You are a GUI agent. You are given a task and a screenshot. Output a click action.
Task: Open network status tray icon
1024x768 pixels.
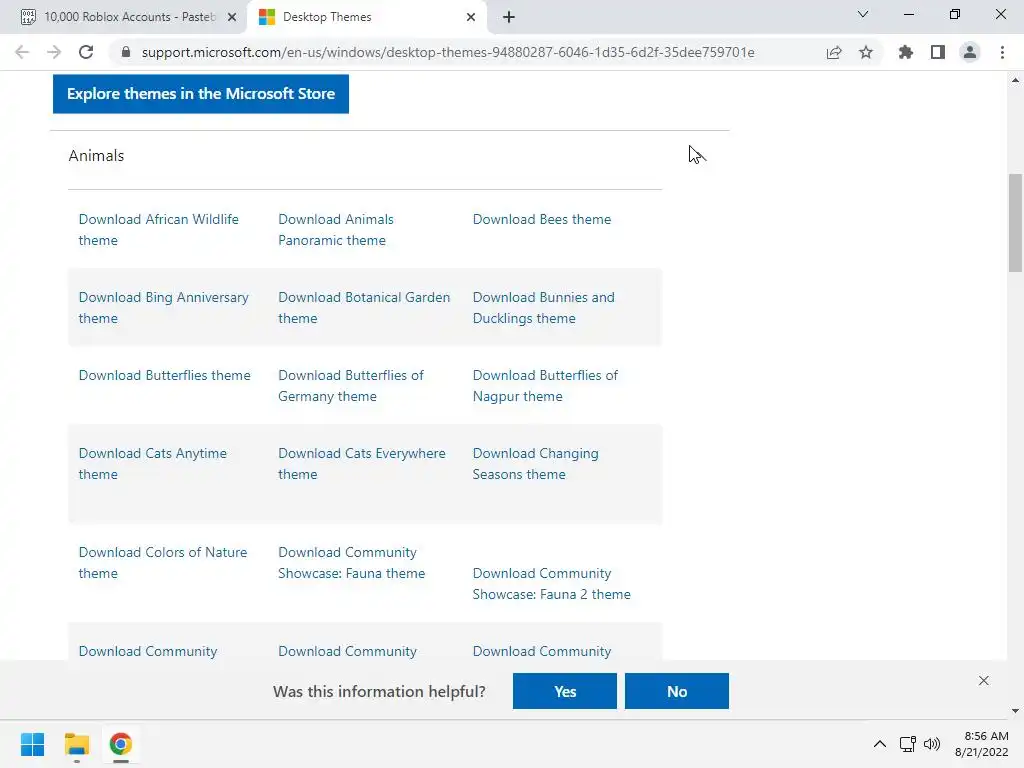(x=908, y=744)
